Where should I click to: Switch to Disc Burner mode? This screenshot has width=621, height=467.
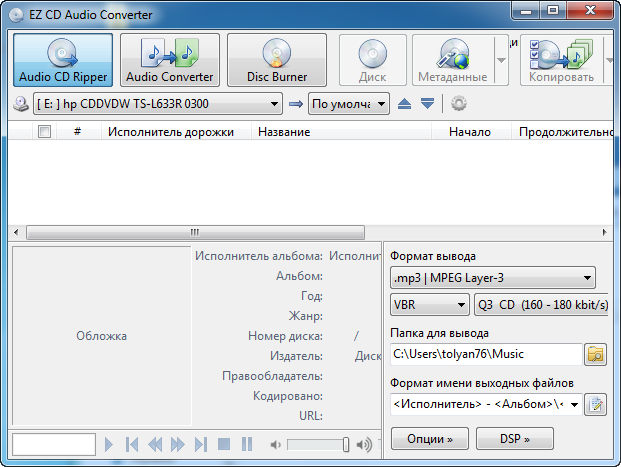(277, 60)
